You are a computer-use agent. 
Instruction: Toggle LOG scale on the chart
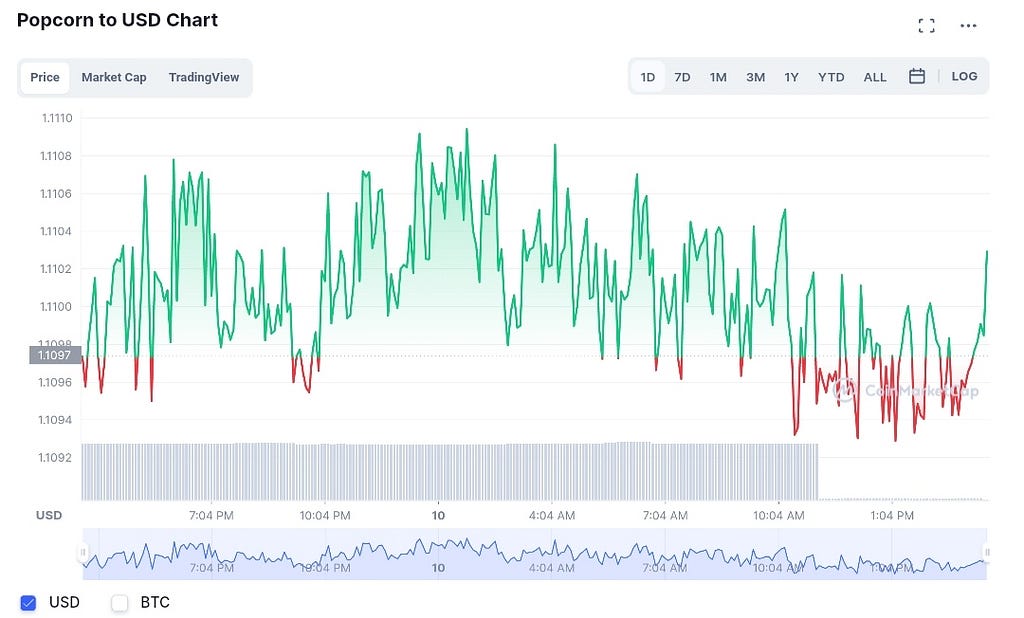coord(964,76)
